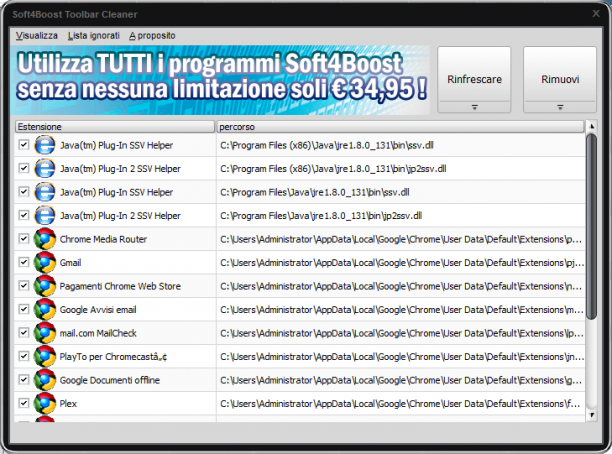
Task: Click the Gmail row extension path
Action: coord(402,263)
